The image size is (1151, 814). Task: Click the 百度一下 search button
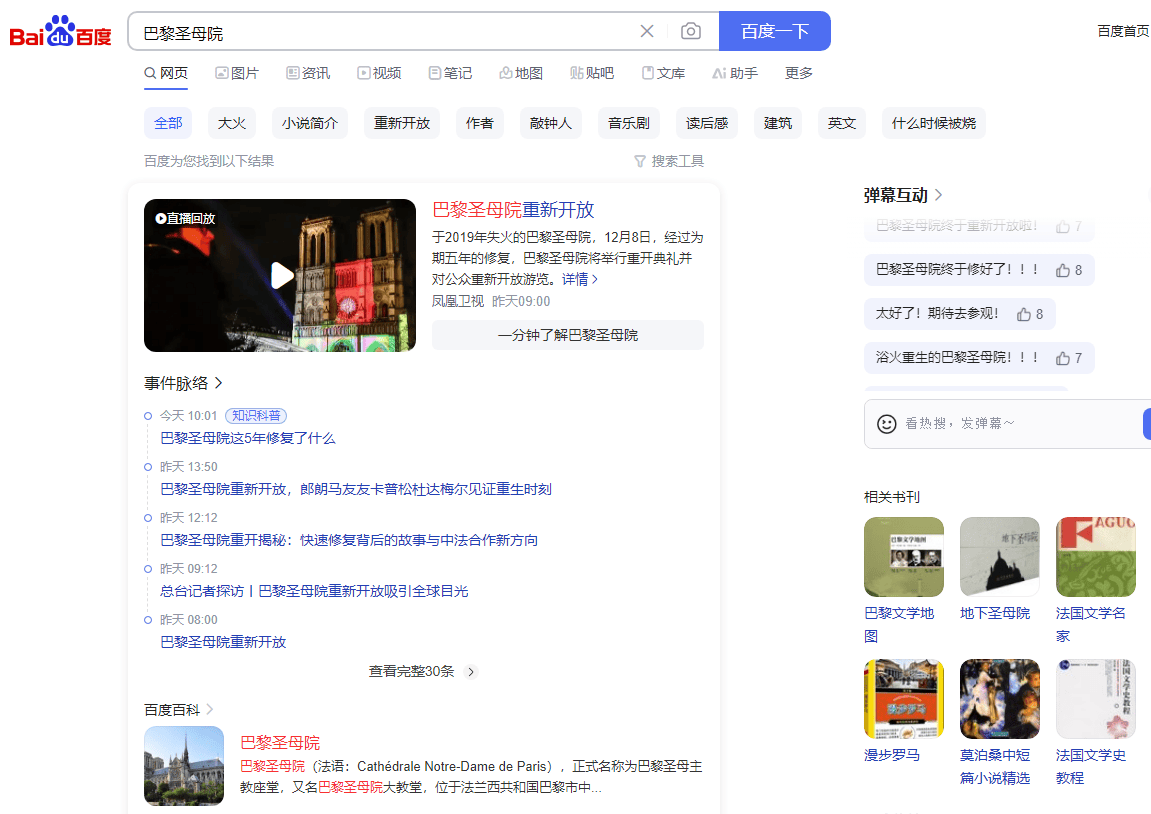point(774,31)
